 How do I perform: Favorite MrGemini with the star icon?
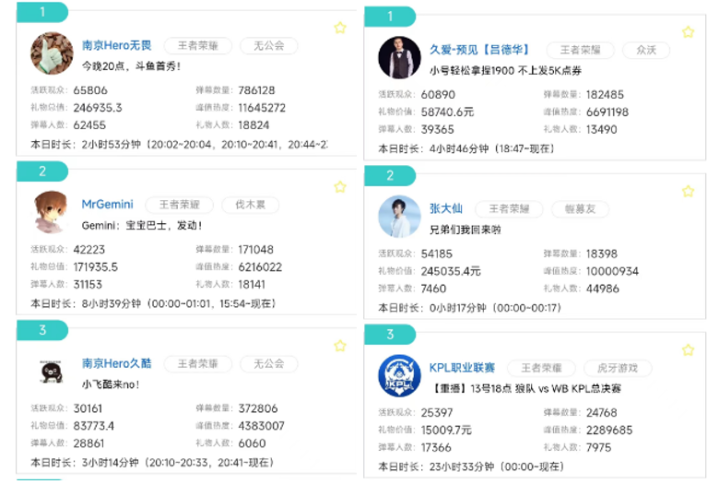pyautogui.click(x=340, y=187)
